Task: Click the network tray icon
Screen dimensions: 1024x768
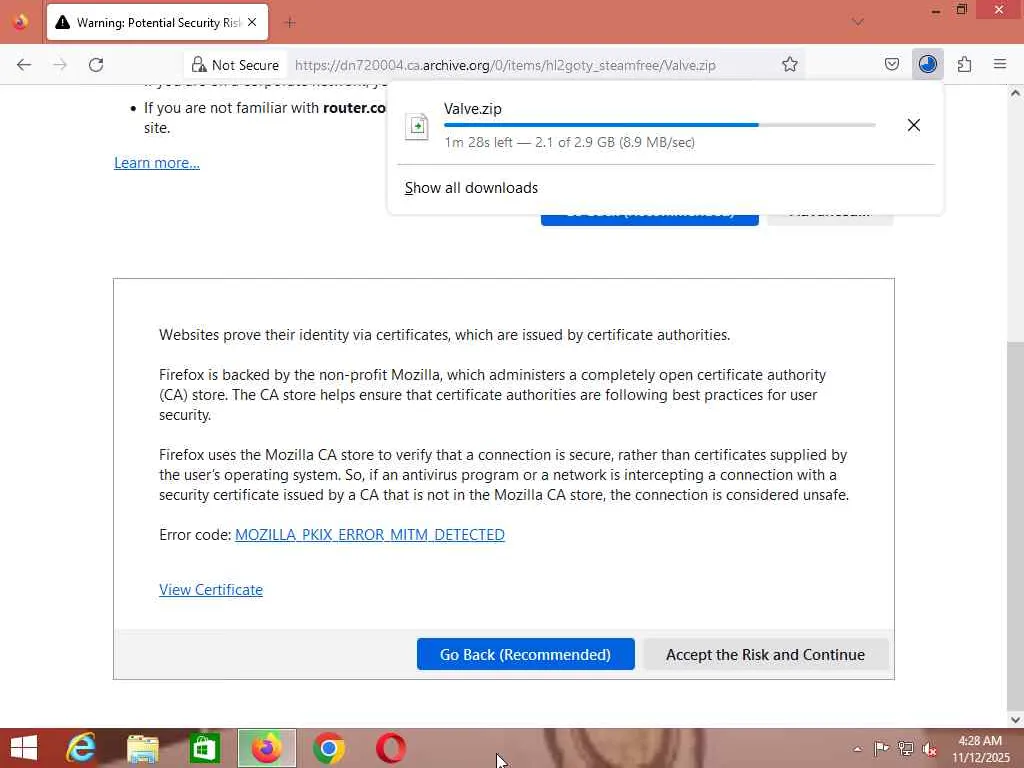Action: [905, 748]
